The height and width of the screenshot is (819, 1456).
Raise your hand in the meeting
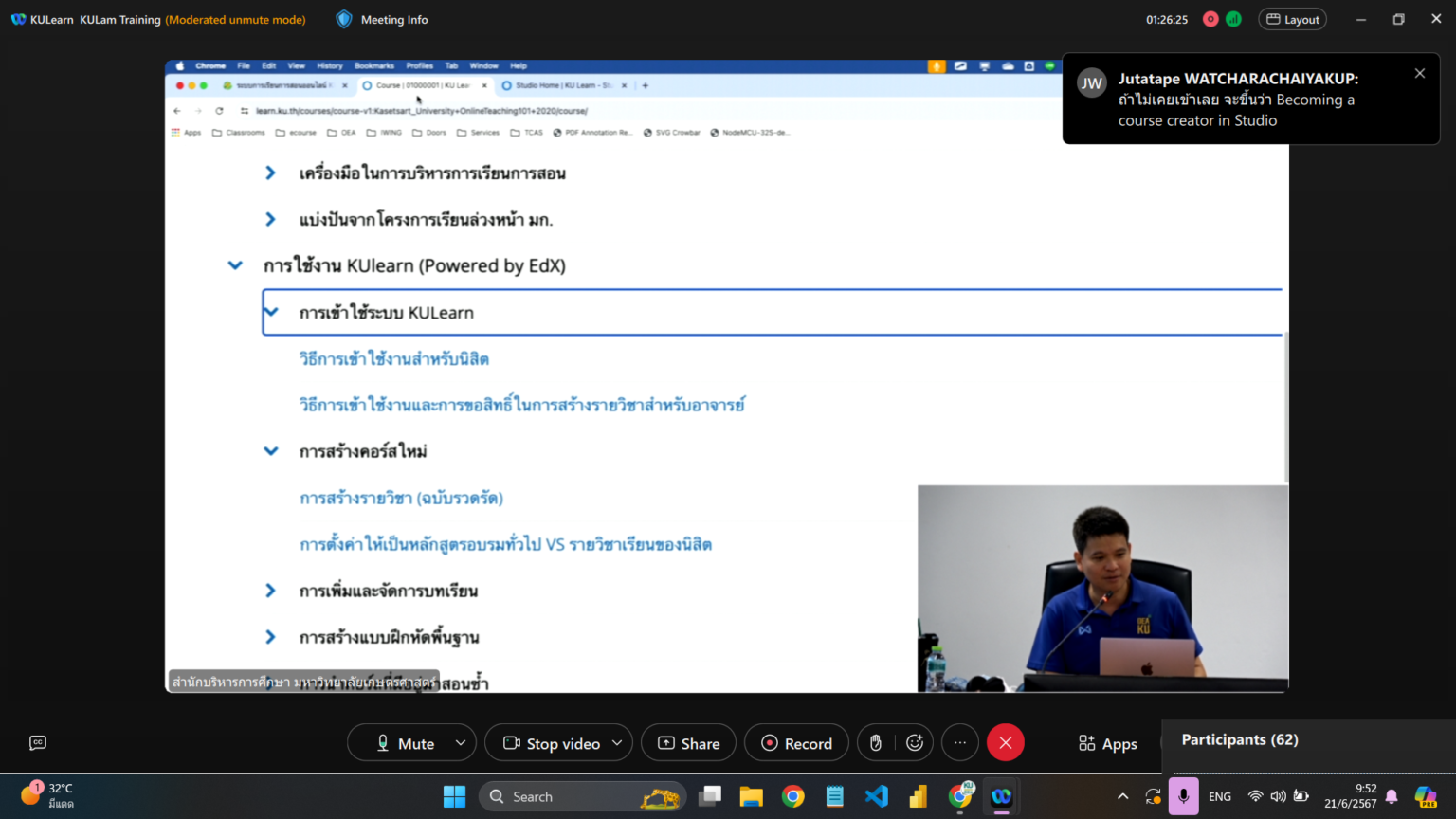coord(875,742)
